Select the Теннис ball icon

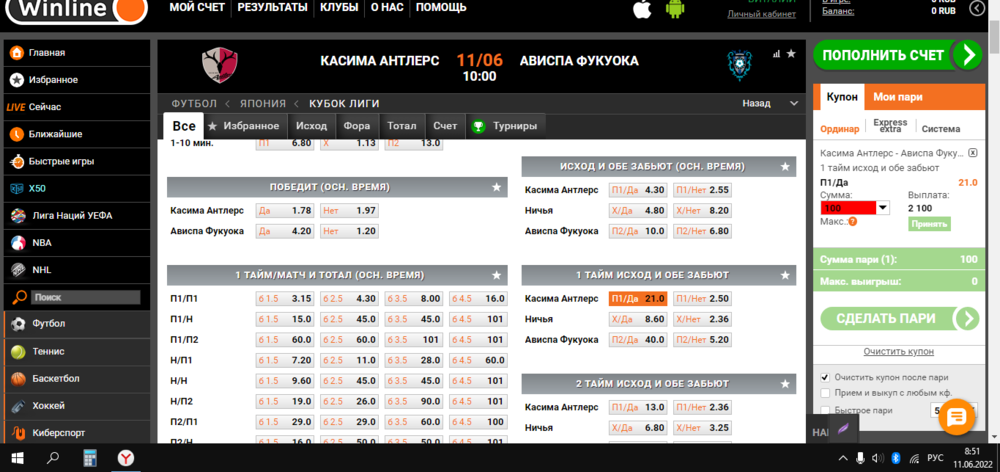[x=18, y=351]
